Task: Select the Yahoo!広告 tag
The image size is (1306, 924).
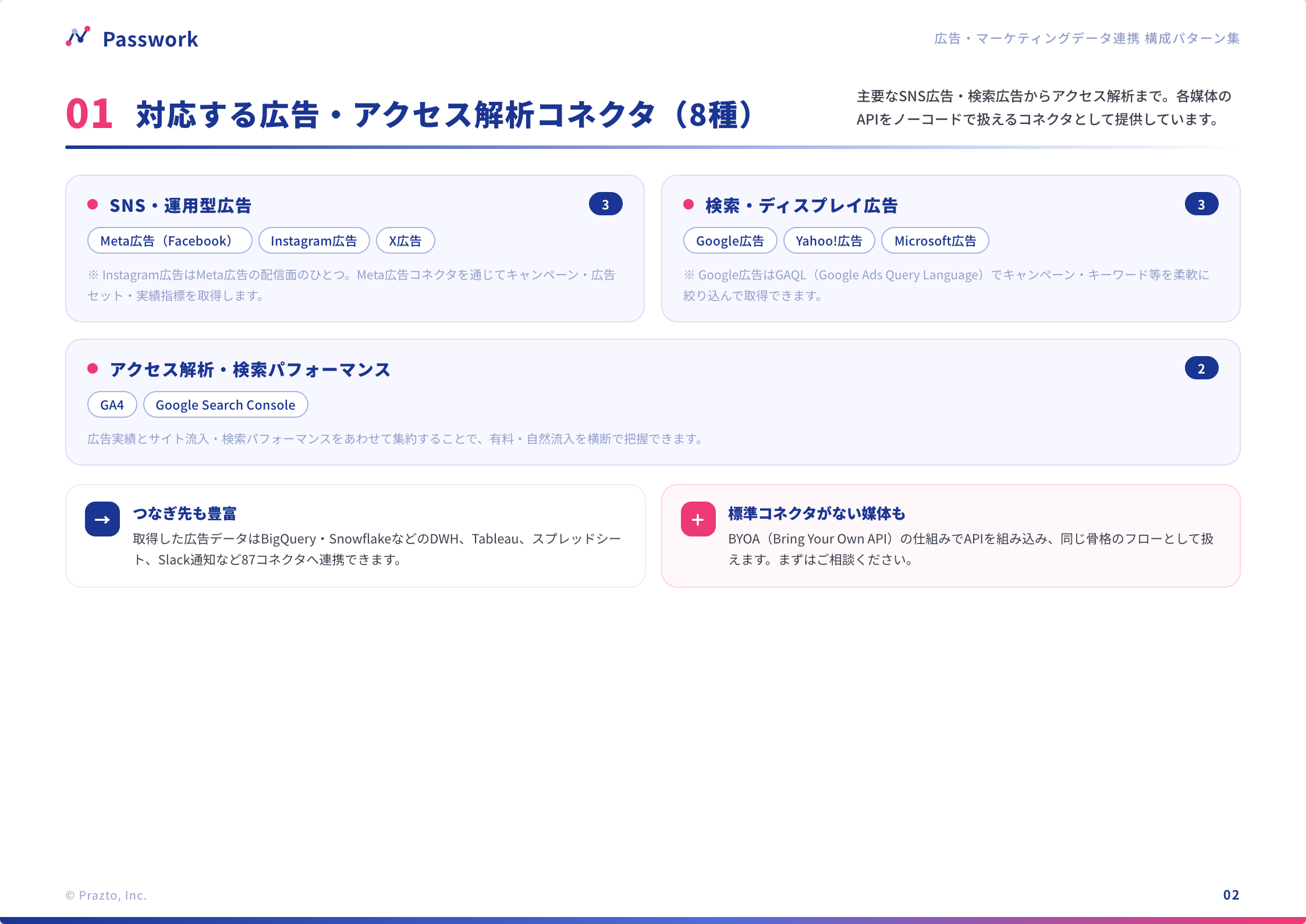Action: pos(829,241)
